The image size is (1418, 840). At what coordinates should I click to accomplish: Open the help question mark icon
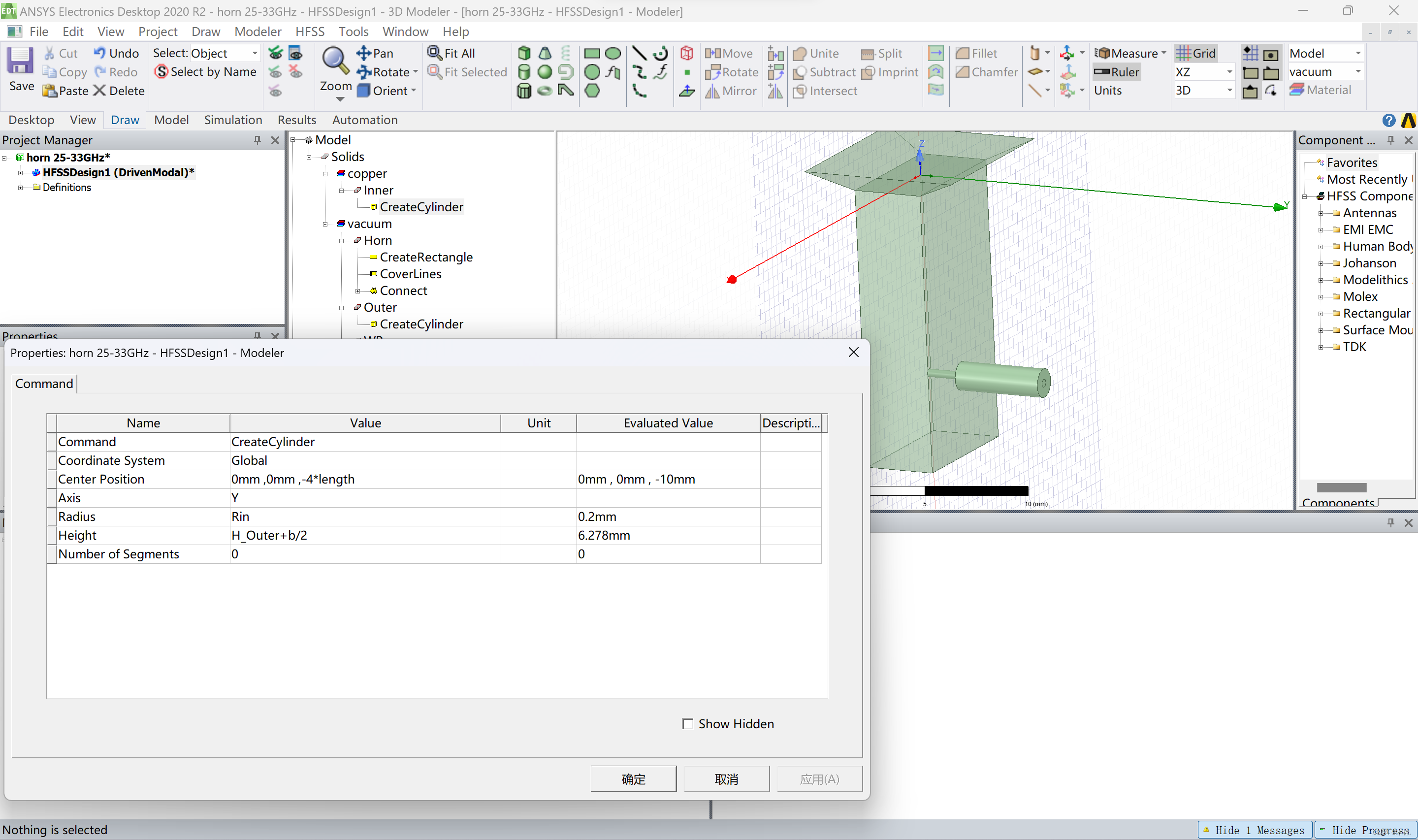[x=1388, y=120]
